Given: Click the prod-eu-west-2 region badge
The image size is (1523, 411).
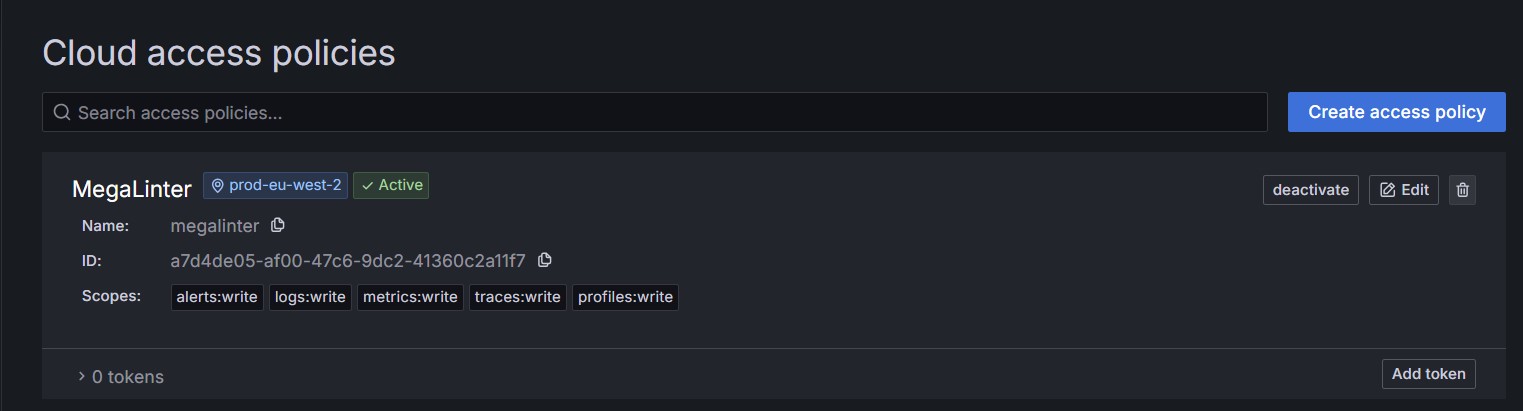Looking at the screenshot, I should pos(276,185).
